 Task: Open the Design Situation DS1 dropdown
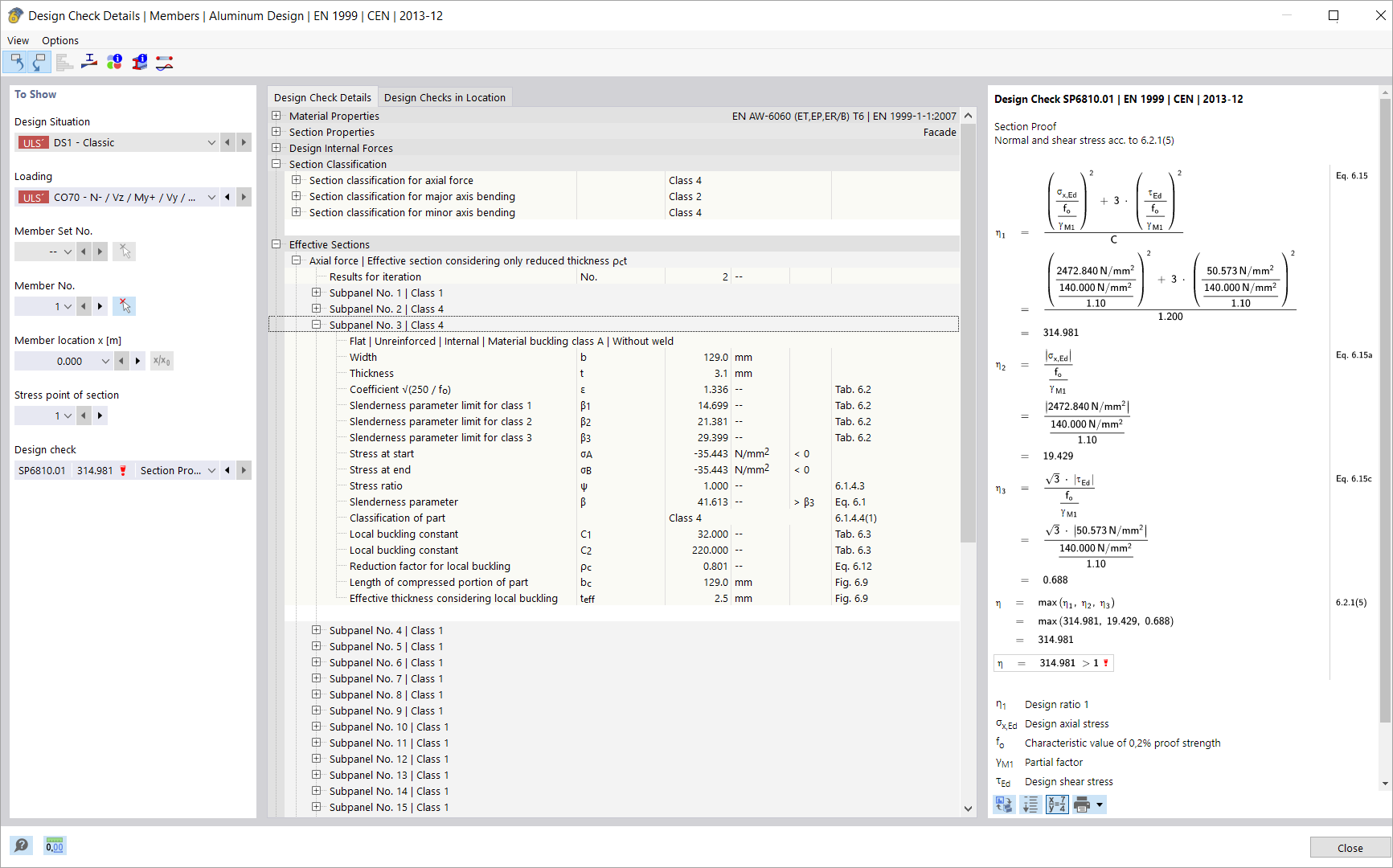point(211,142)
